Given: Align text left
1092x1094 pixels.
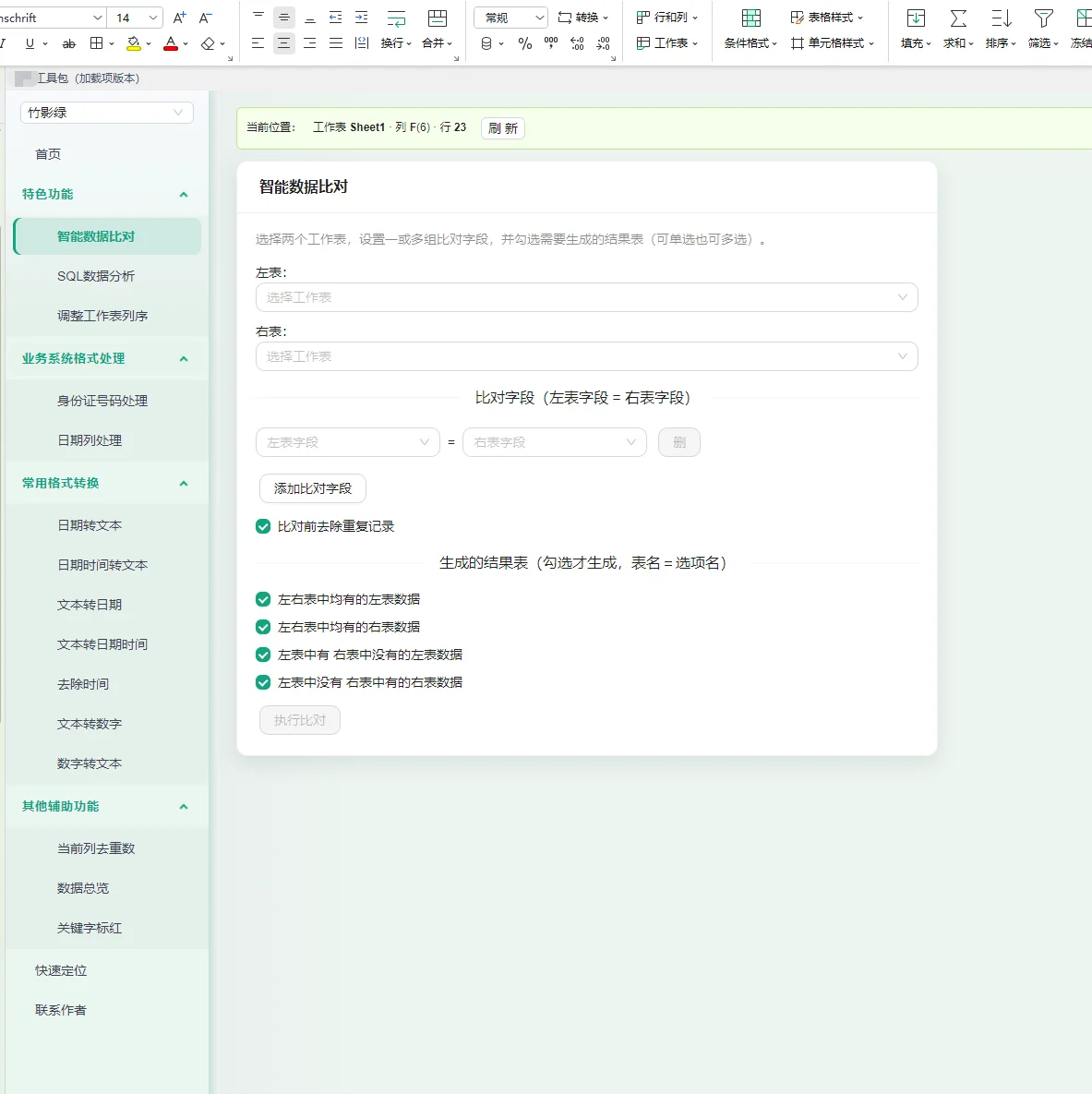Looking at the screenshot, I should [258, 43].
